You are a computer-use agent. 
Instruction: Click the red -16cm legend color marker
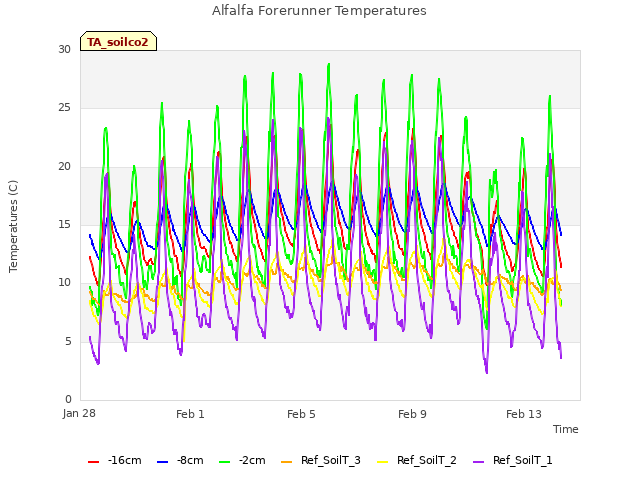pos(93,462)
